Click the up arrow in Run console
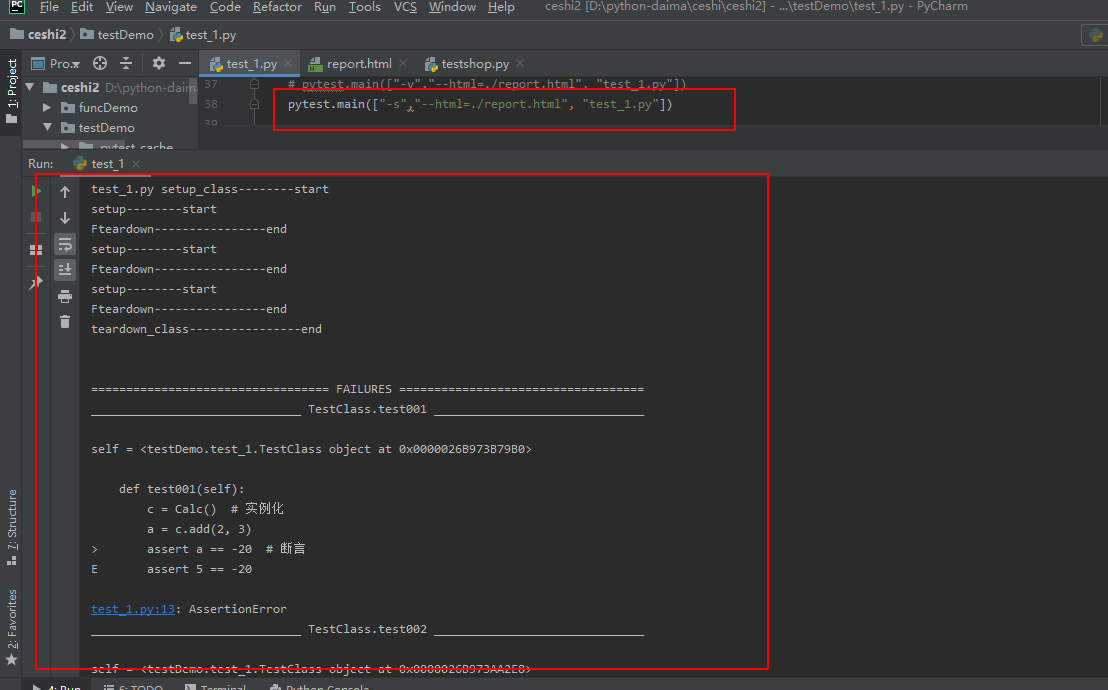 tap(65, 192)
